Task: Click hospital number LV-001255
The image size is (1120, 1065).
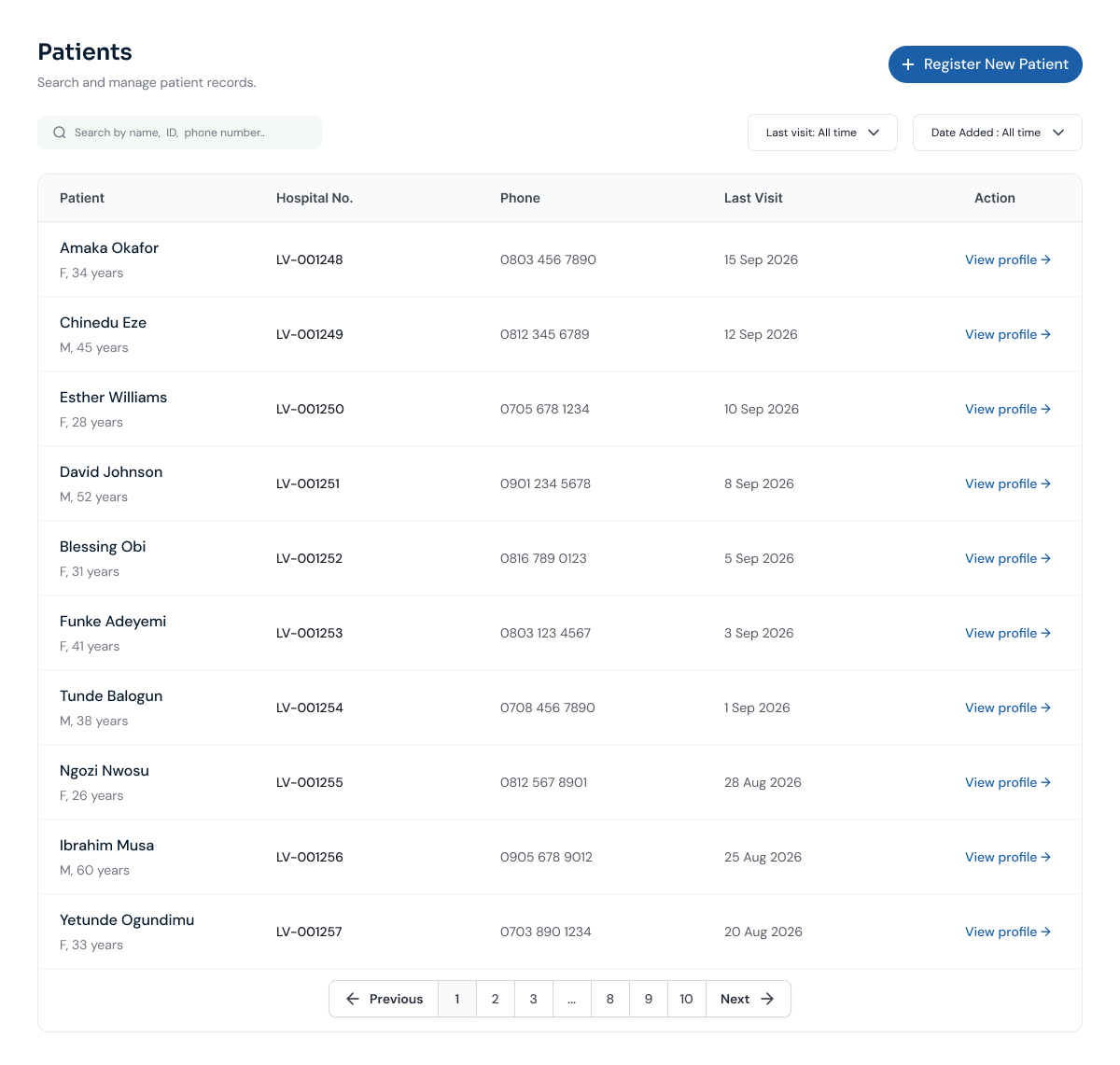Action: tap(310, 782)
